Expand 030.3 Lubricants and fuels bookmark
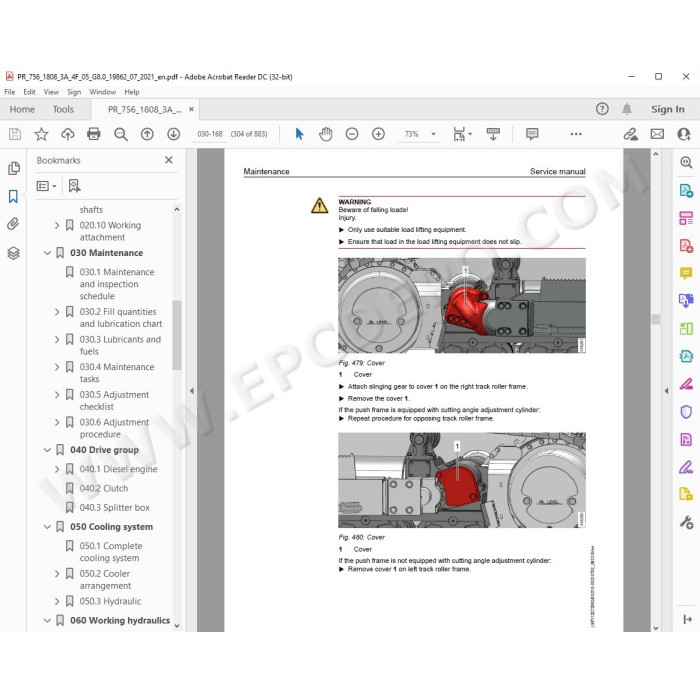 click(57, 340)
